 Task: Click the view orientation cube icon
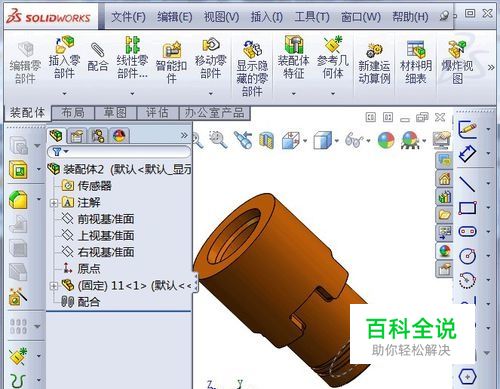(291, 140)
